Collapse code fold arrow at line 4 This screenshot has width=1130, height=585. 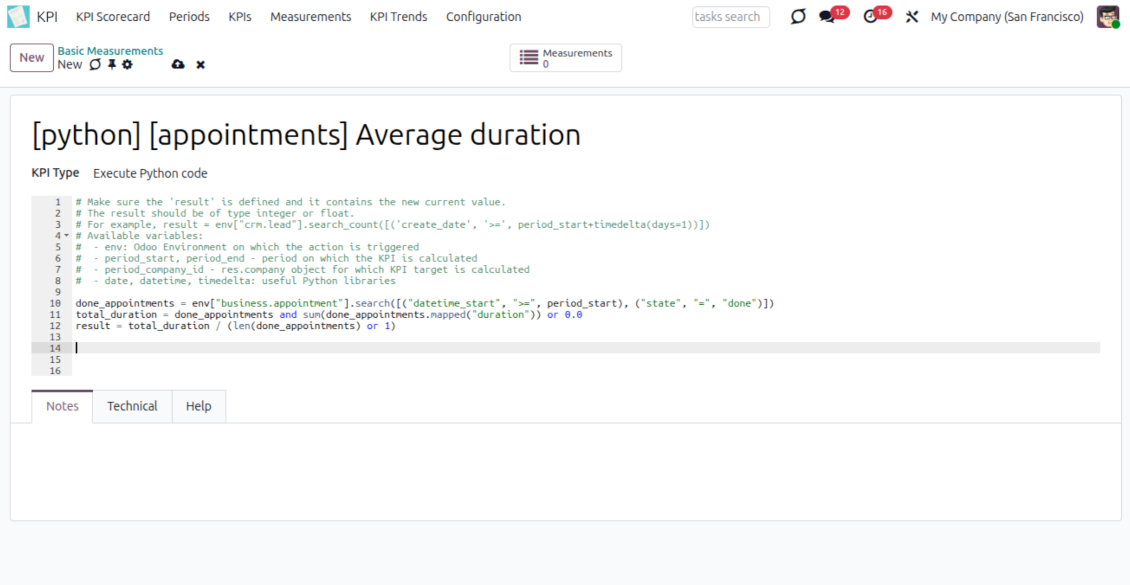click(x=67, y=236)
